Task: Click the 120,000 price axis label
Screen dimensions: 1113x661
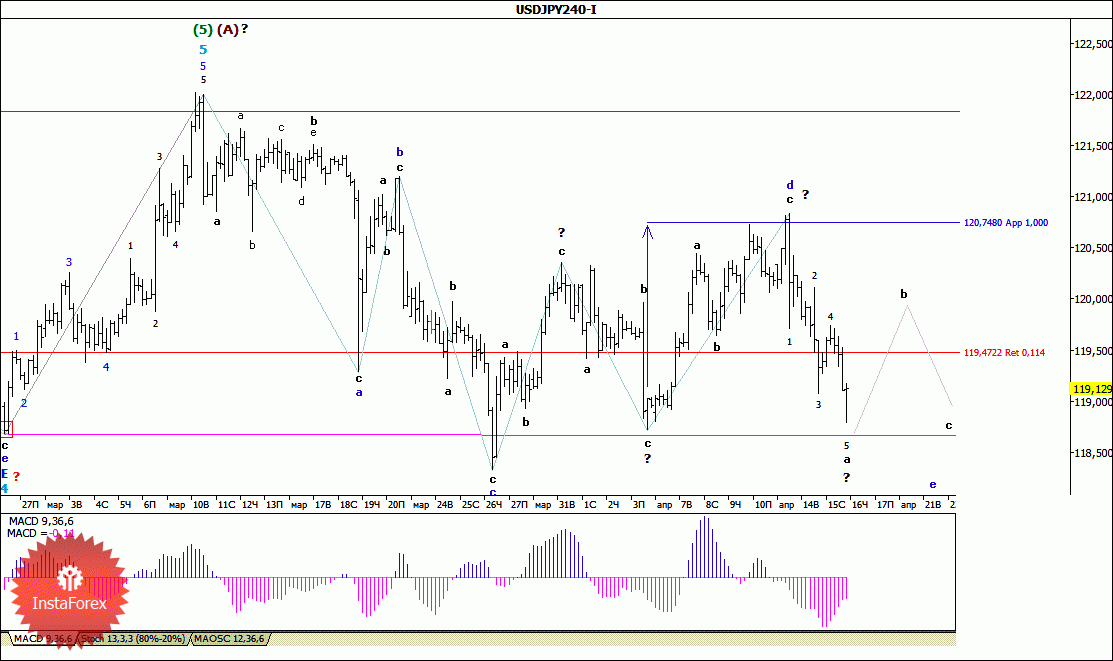Action: point(1092,300)
